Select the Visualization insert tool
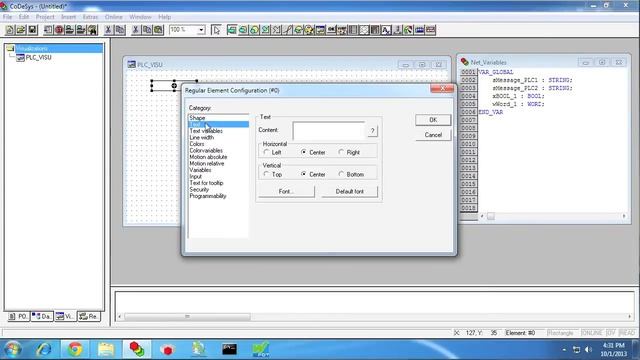This screenshot has width=640, height=360. coord(320,30)
